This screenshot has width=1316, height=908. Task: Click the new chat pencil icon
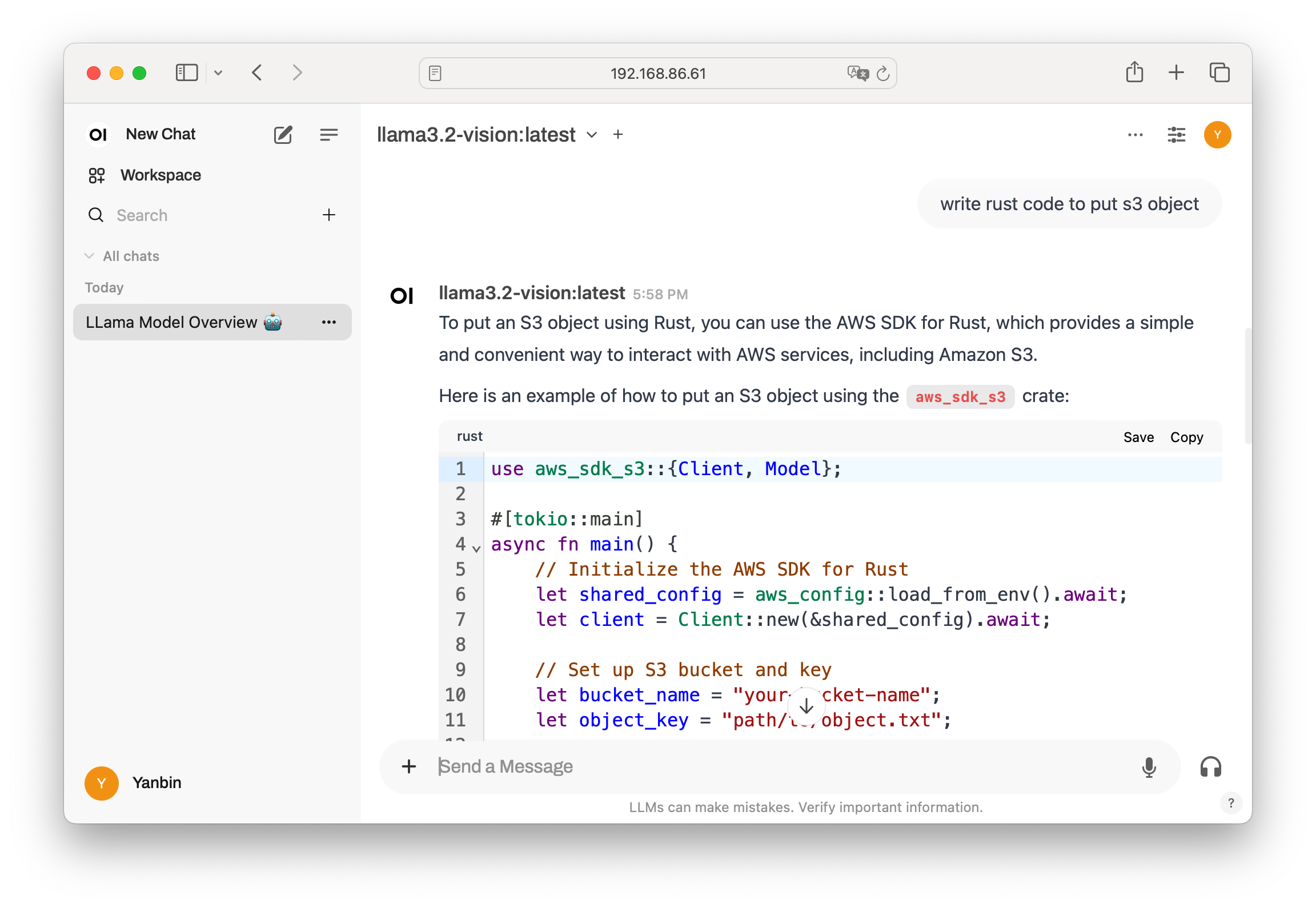tap(283, 135)
